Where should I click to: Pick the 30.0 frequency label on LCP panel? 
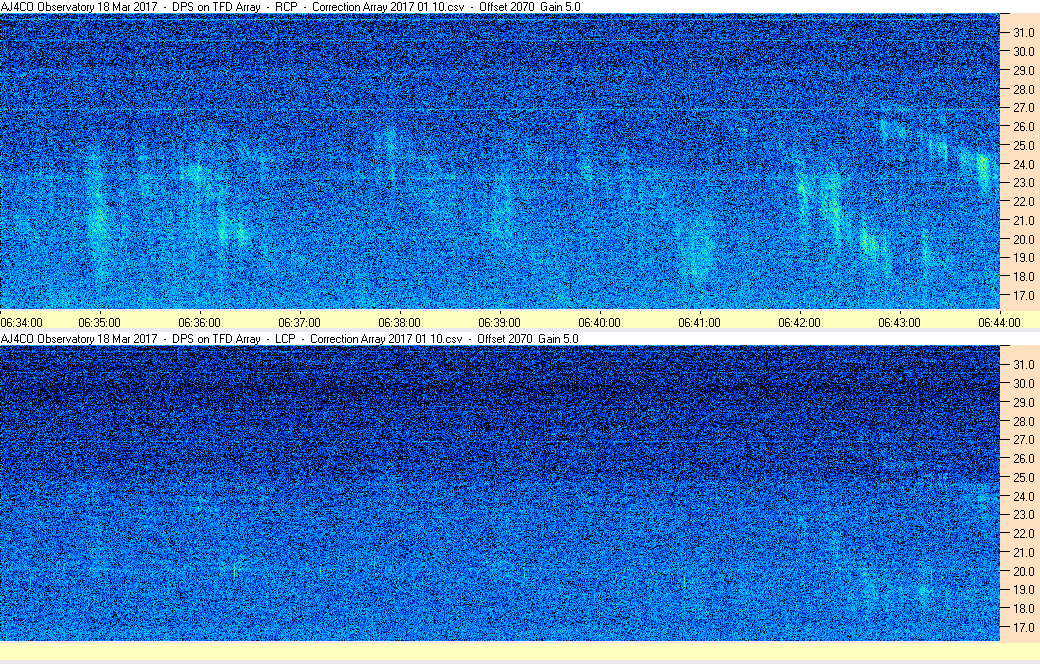1023,383
